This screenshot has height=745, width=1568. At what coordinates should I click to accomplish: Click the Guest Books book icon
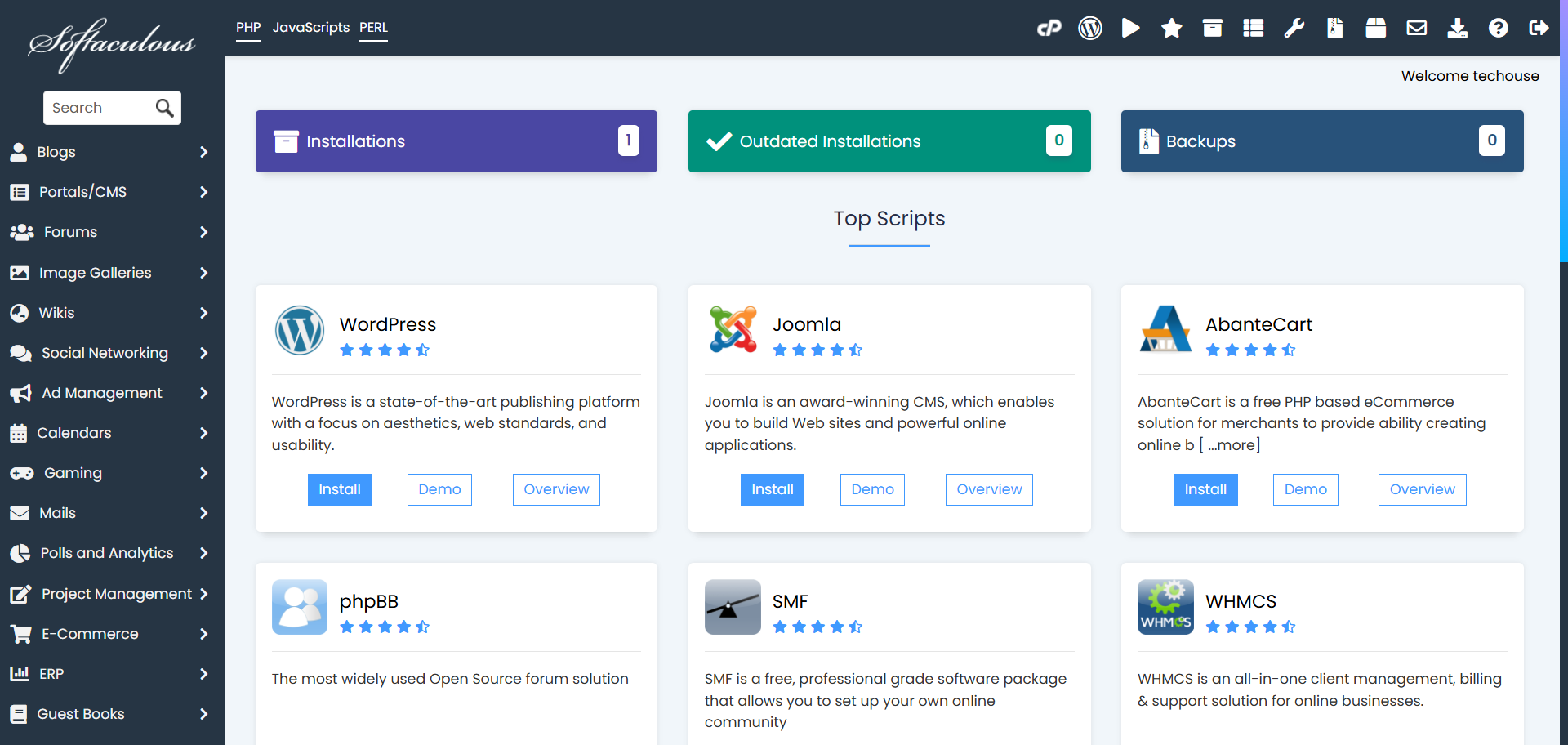click(18, 714)
